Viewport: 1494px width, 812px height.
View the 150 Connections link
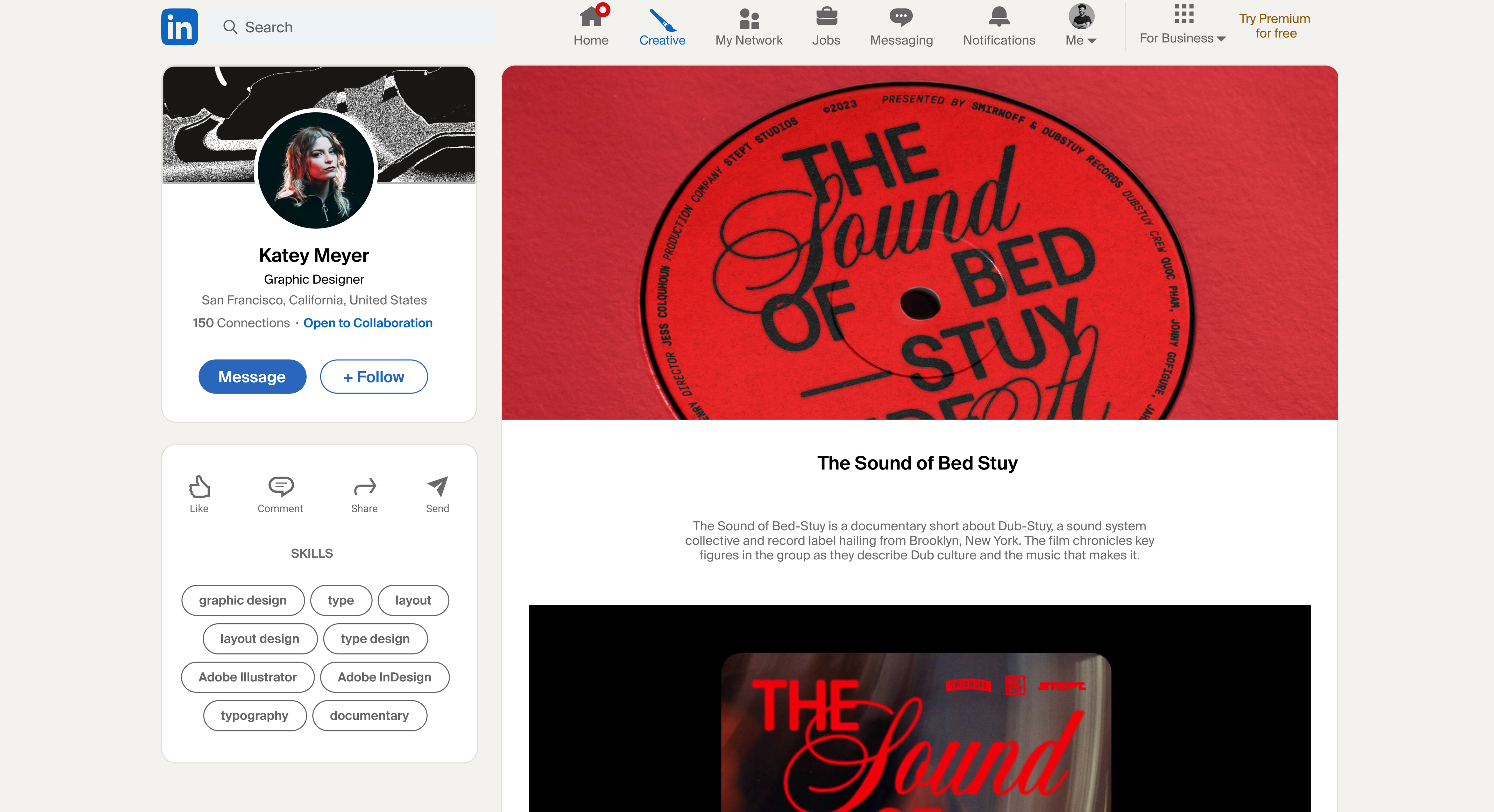click(x=241, y=323)
